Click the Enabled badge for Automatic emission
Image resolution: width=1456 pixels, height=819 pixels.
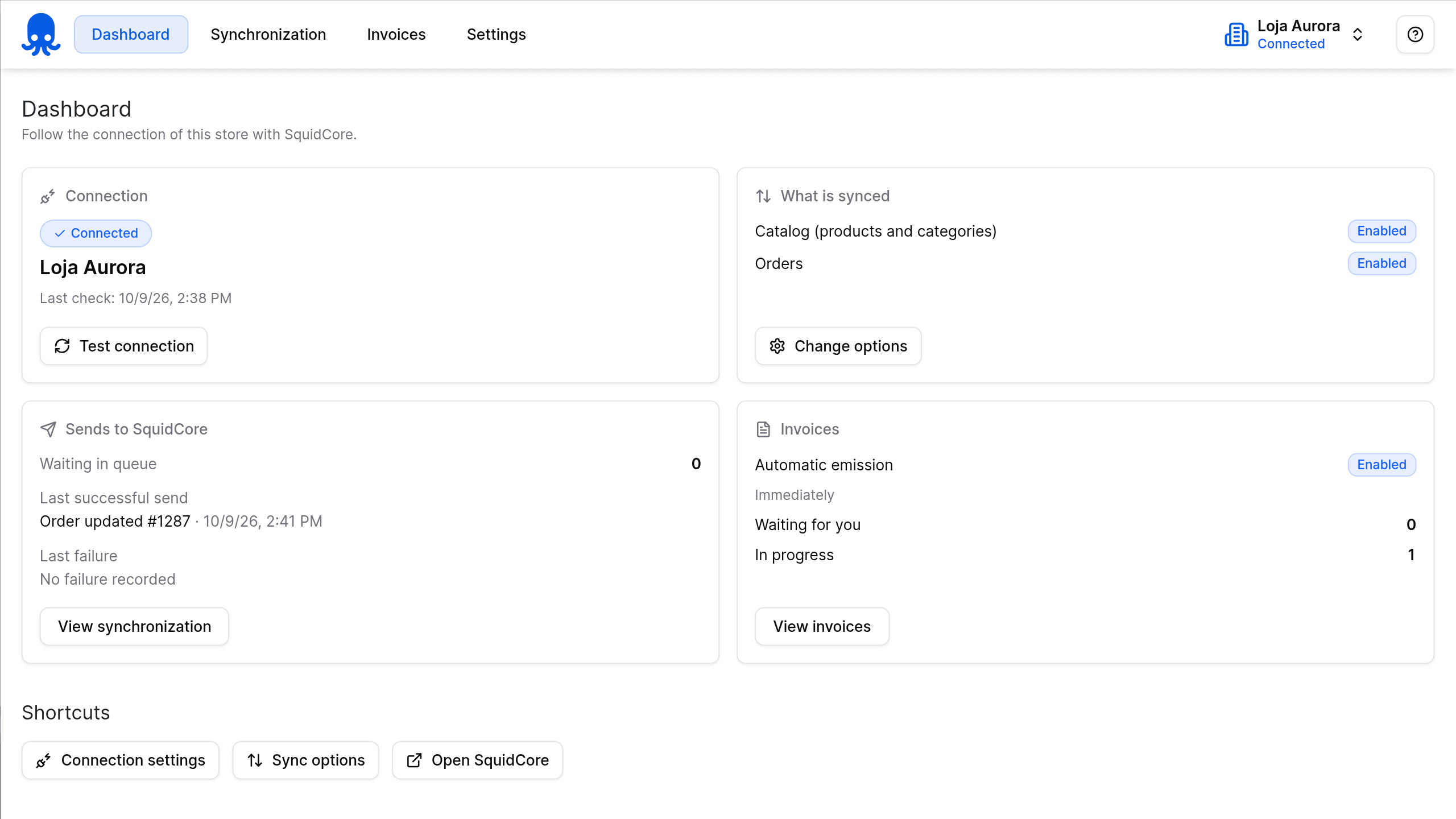click(x=1382, y=465)
